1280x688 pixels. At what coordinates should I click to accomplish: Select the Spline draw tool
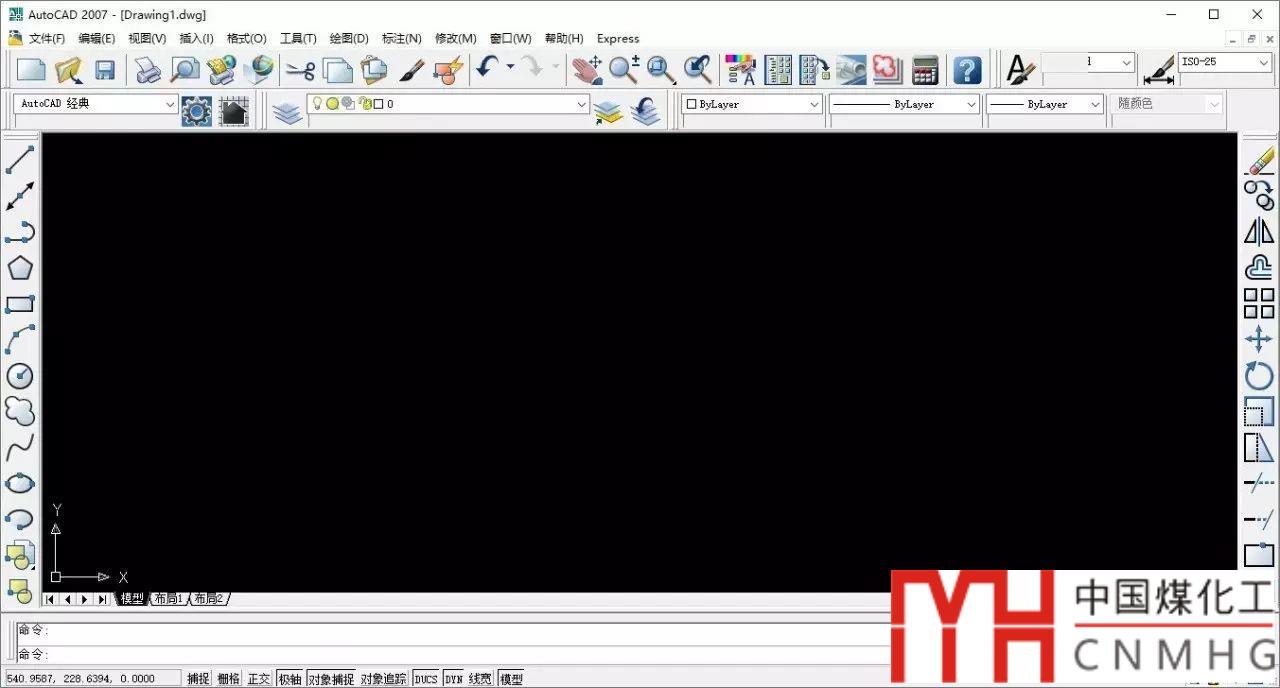click(20, 447)
